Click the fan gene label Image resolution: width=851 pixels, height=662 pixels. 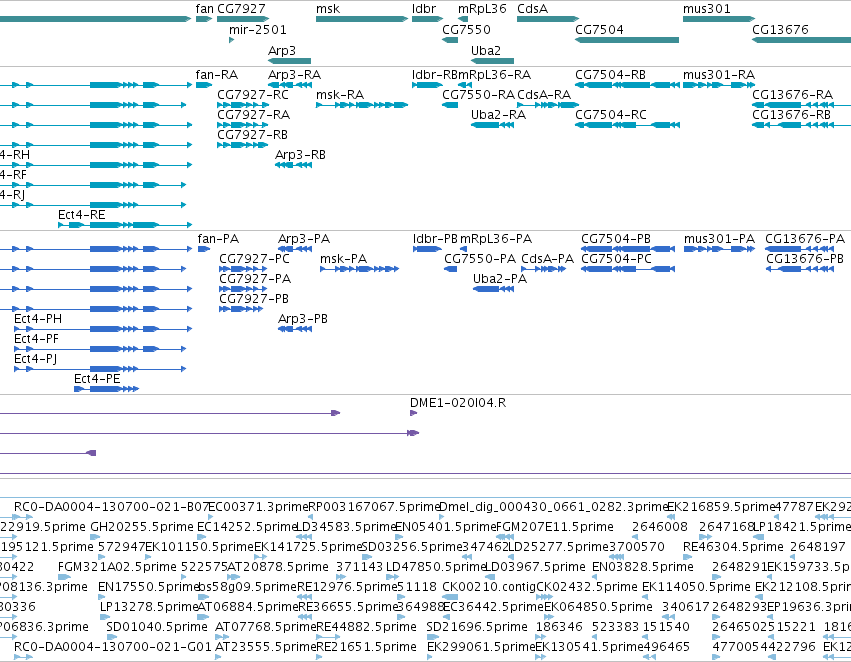[x=204, y=9]
